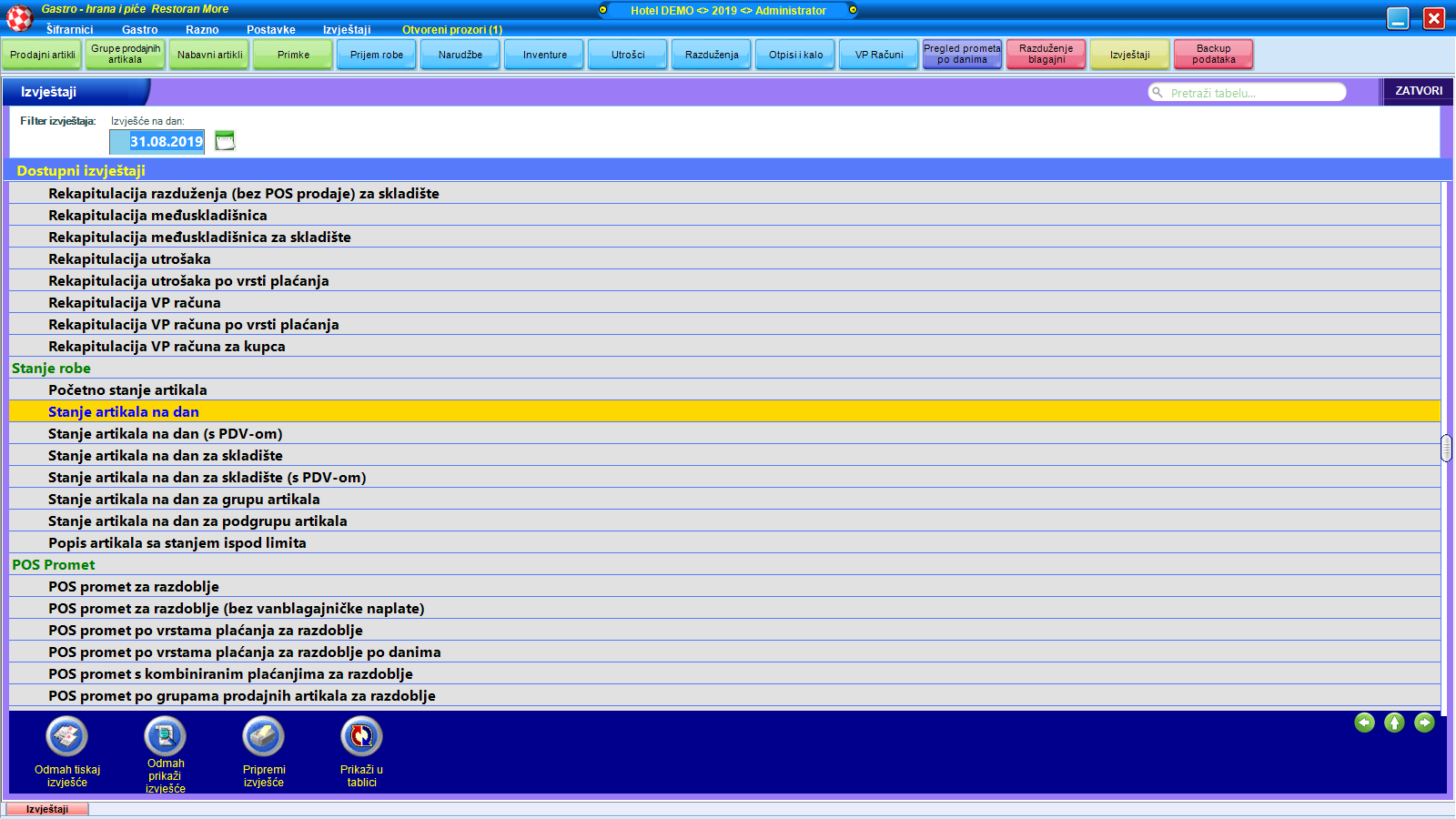Open the calendar date picker icon
The width and height of the screenshot is (1456, 819).
[x=225, y=141]
